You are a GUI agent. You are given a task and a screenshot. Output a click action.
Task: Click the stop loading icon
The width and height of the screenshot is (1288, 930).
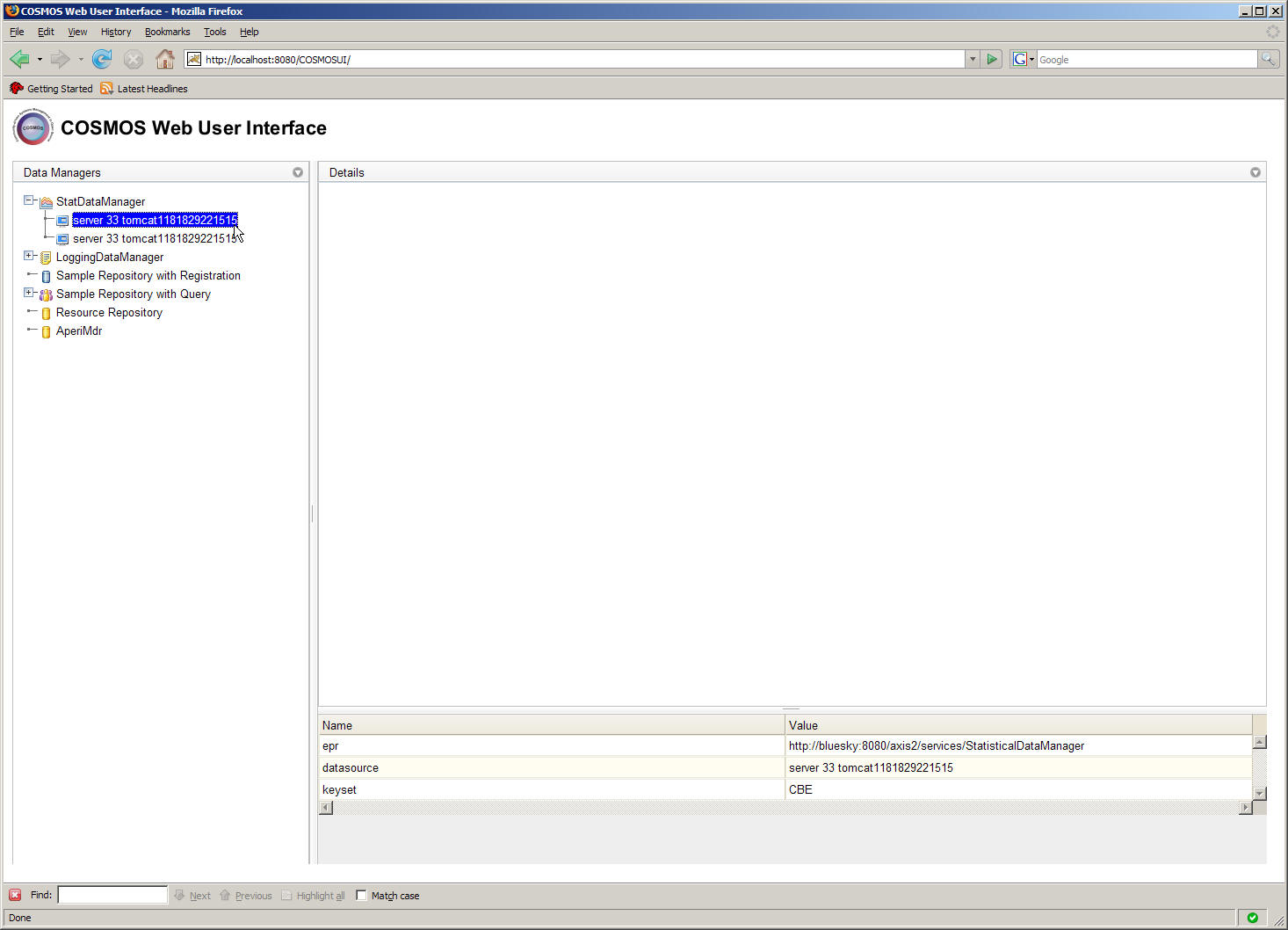pos(133,59)
